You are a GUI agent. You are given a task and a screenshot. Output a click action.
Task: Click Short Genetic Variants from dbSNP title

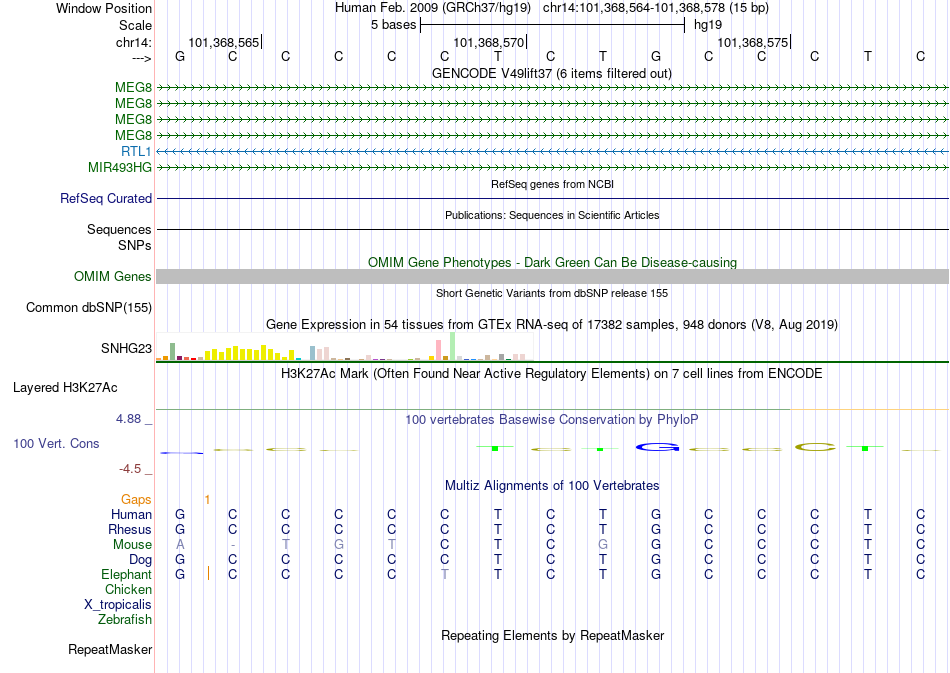(x=552, y=293)
